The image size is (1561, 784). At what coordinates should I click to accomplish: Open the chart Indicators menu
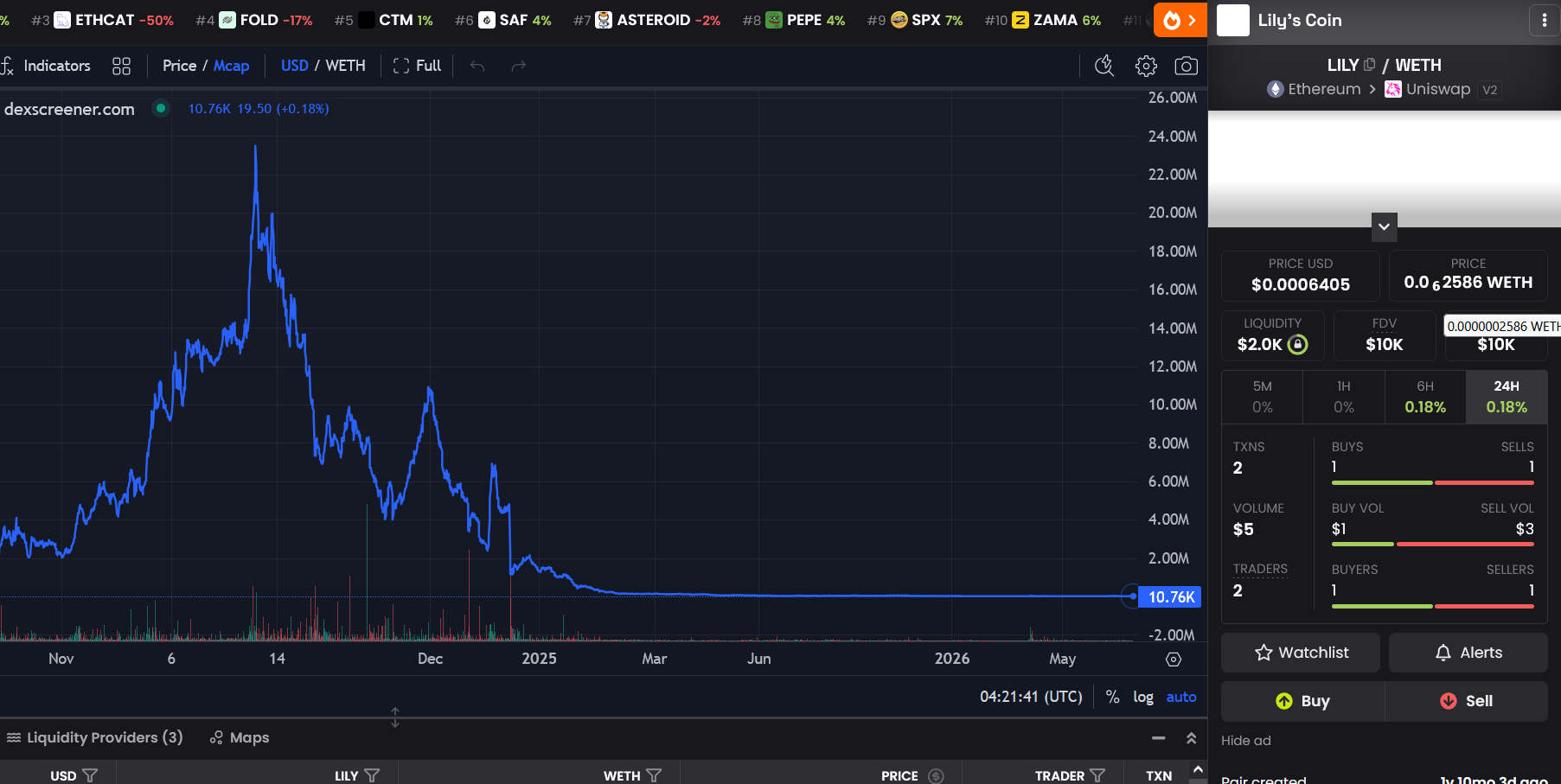[x=47, y=66]
